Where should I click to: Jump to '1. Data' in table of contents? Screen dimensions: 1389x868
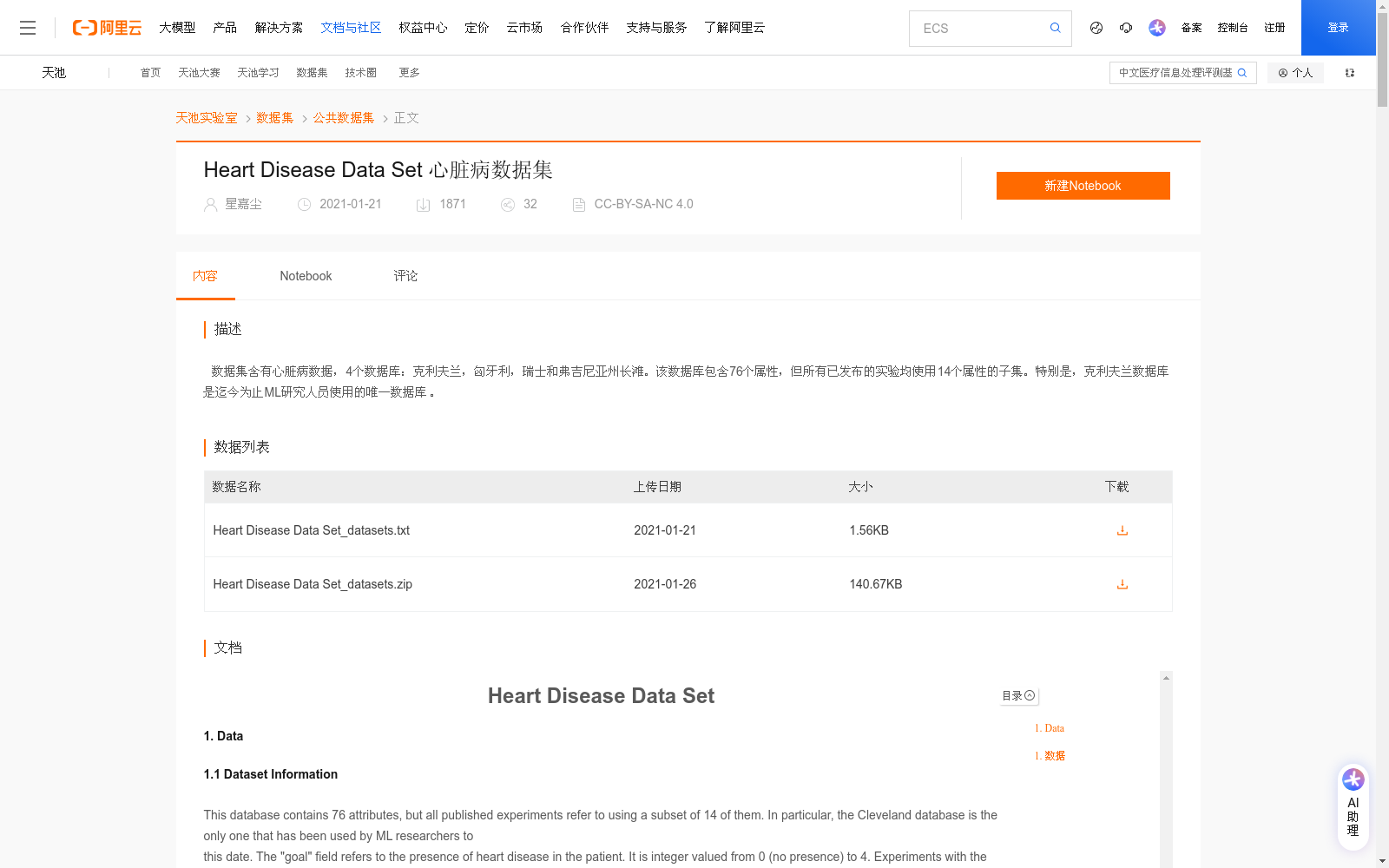coord(1050,728)
